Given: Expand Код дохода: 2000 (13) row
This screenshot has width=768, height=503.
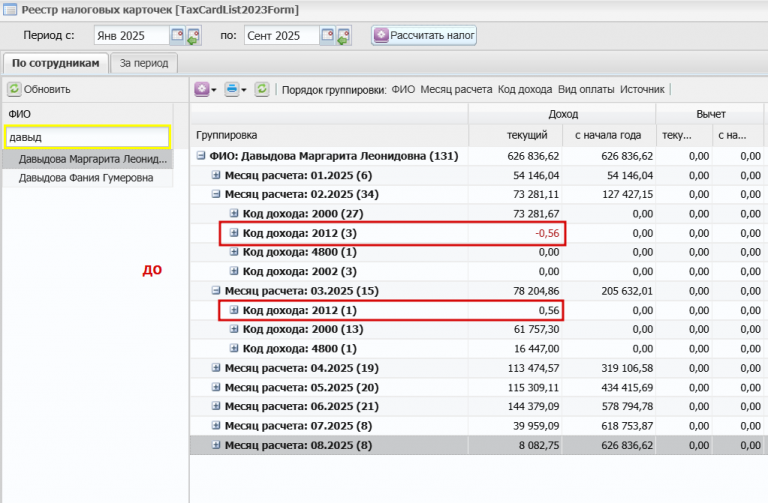Looking at the screenshot, I should 234,329.
